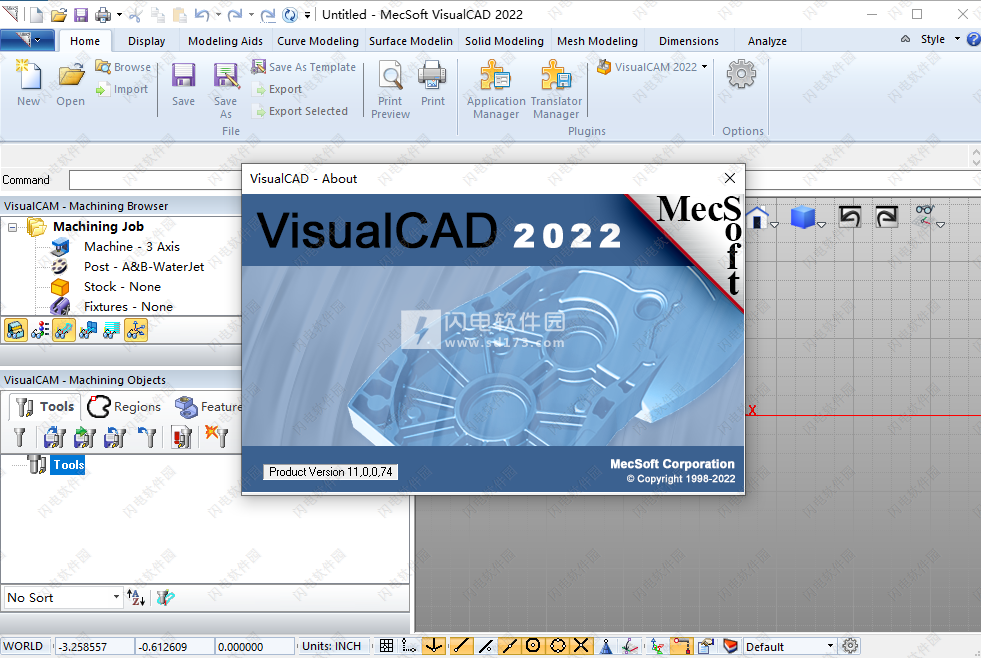Screen dimensions: 981x658
Task: Close the VisualCAD About dialog
Action: 729,178
